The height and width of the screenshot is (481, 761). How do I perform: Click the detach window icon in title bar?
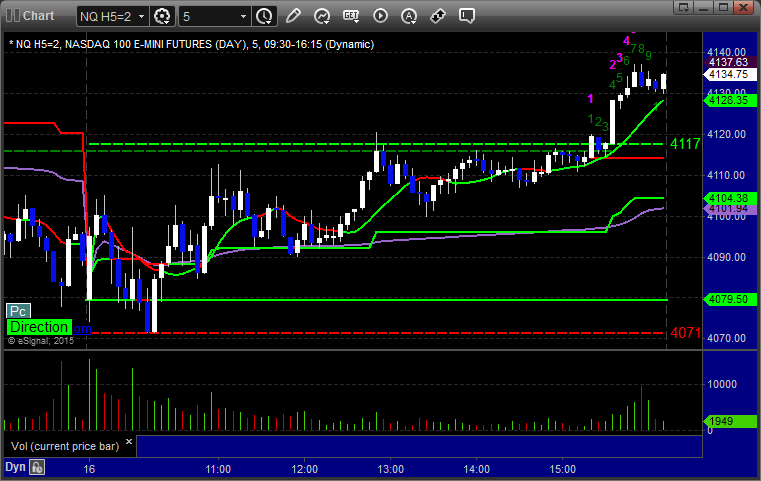pos(683,7)
